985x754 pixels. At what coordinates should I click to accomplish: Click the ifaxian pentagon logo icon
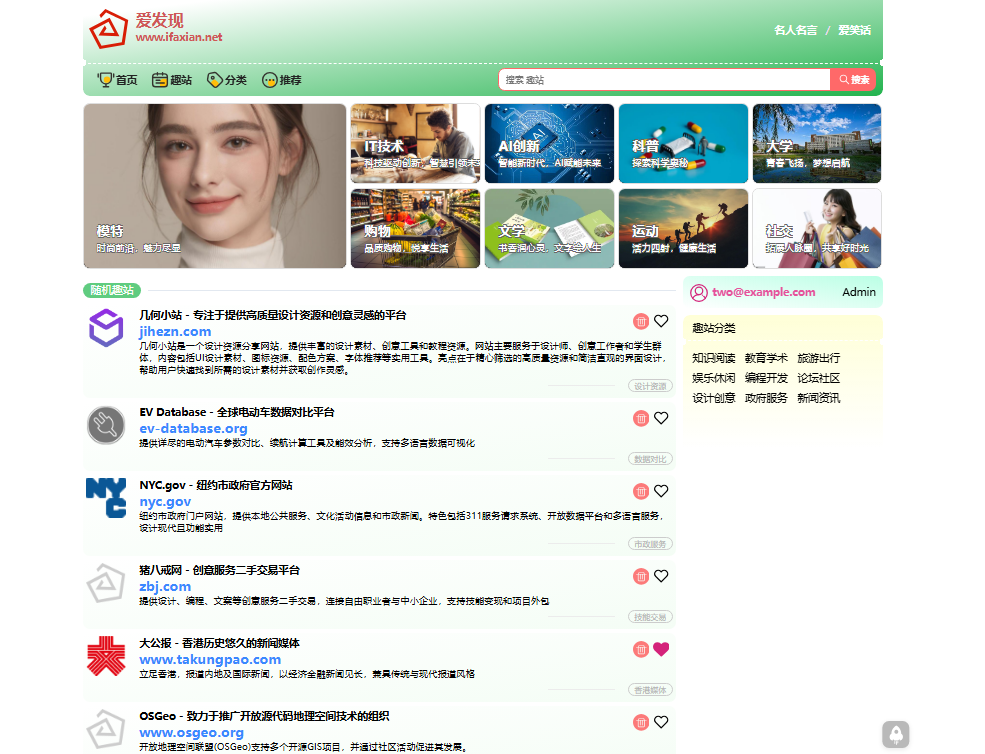click(x=108, y=30)
